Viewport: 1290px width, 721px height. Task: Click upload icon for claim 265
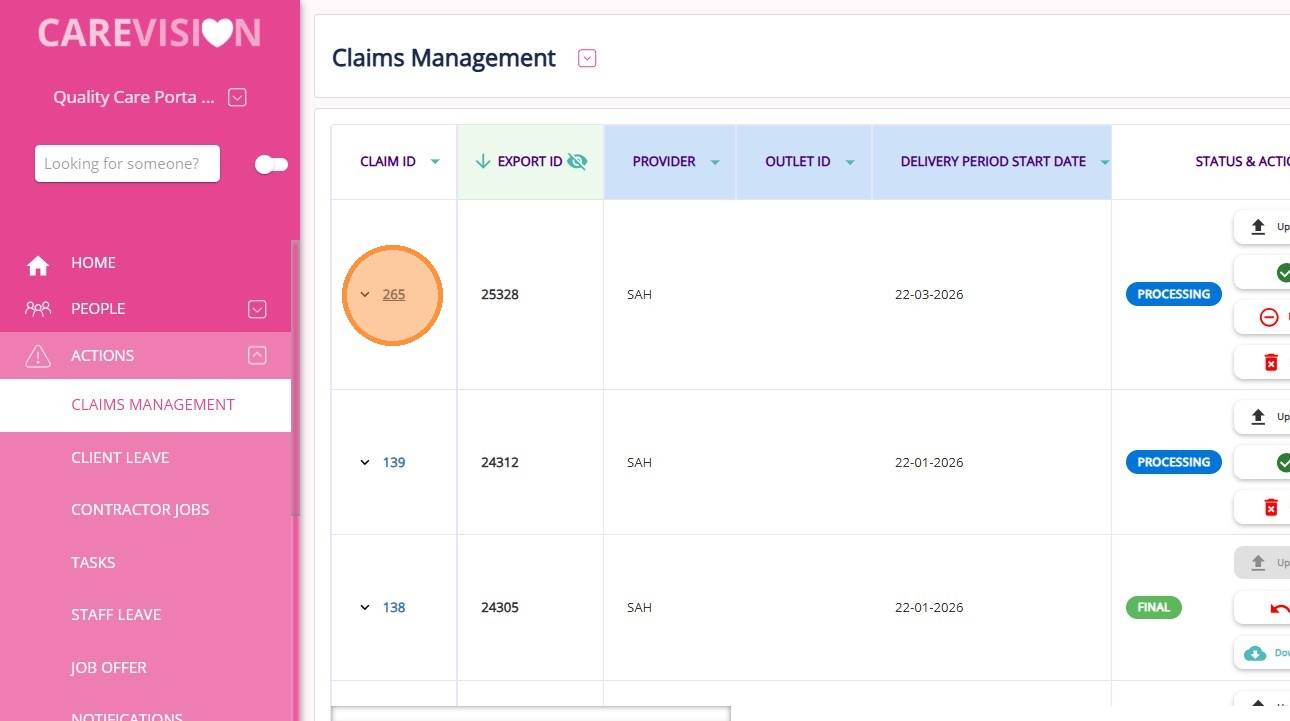pyautogui.click(x=1259, y=227)
